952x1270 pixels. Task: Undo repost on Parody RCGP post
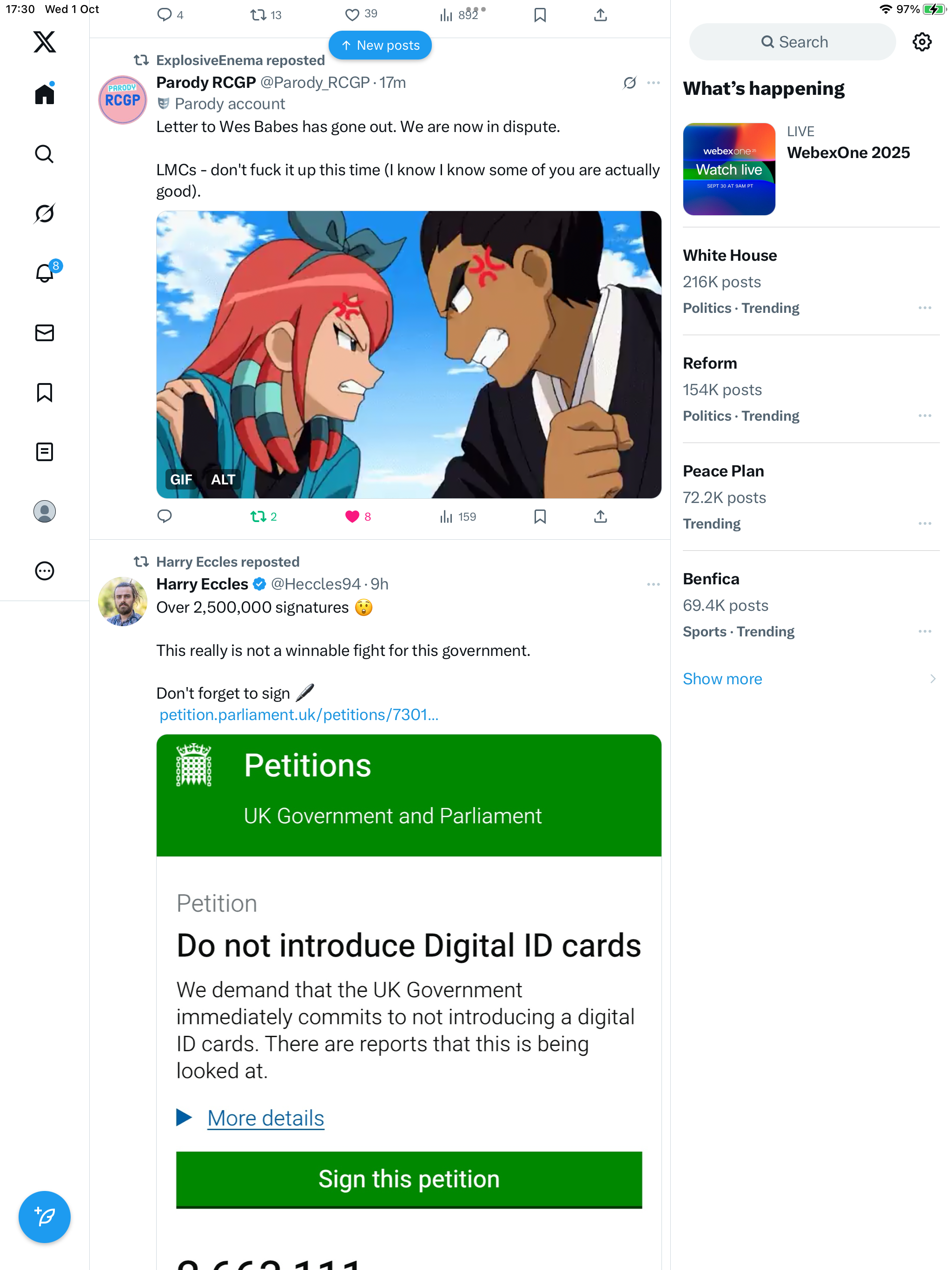[x=258, y=517]
